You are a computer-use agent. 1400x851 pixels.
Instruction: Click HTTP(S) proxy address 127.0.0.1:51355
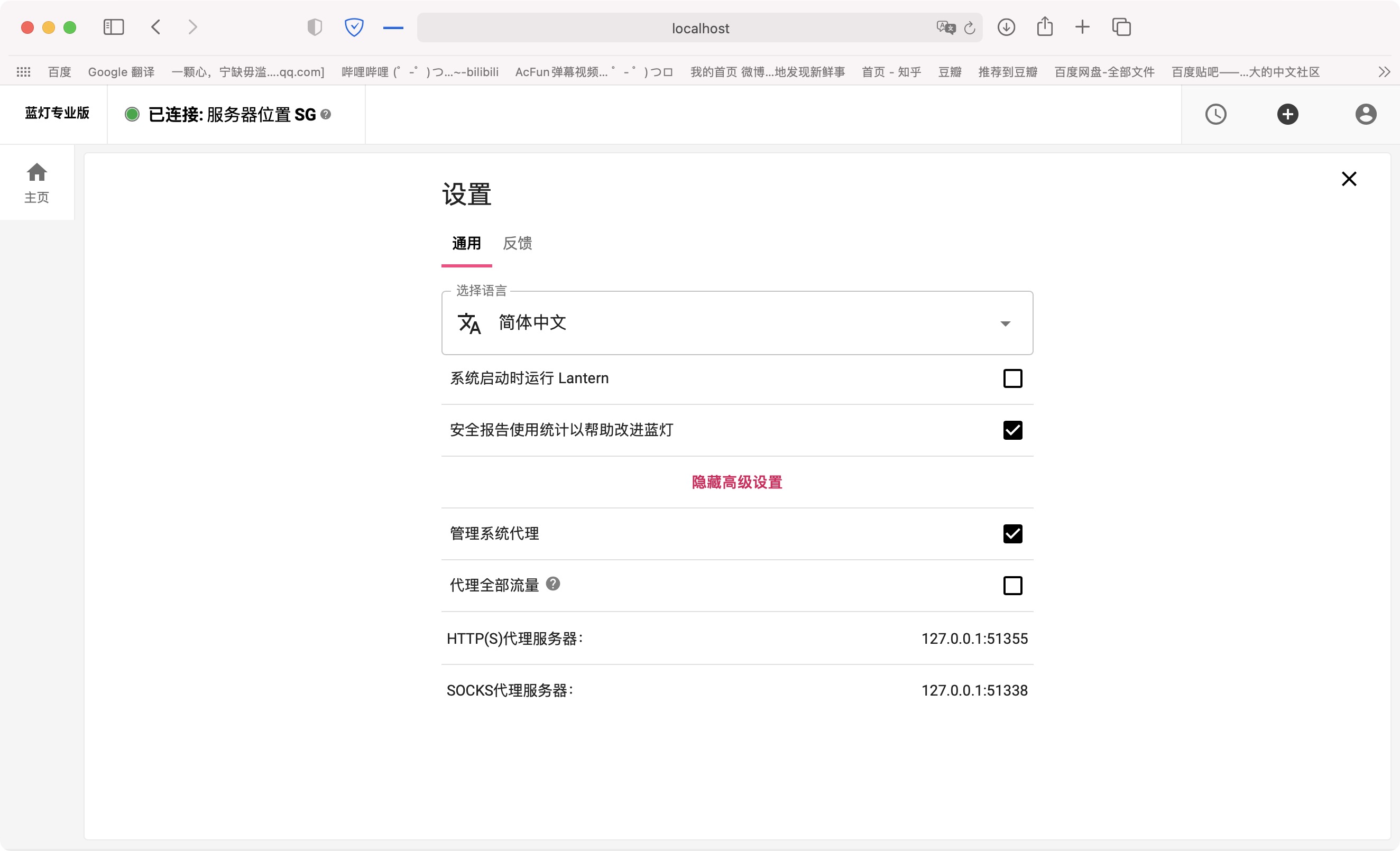[x=974, y=639]
